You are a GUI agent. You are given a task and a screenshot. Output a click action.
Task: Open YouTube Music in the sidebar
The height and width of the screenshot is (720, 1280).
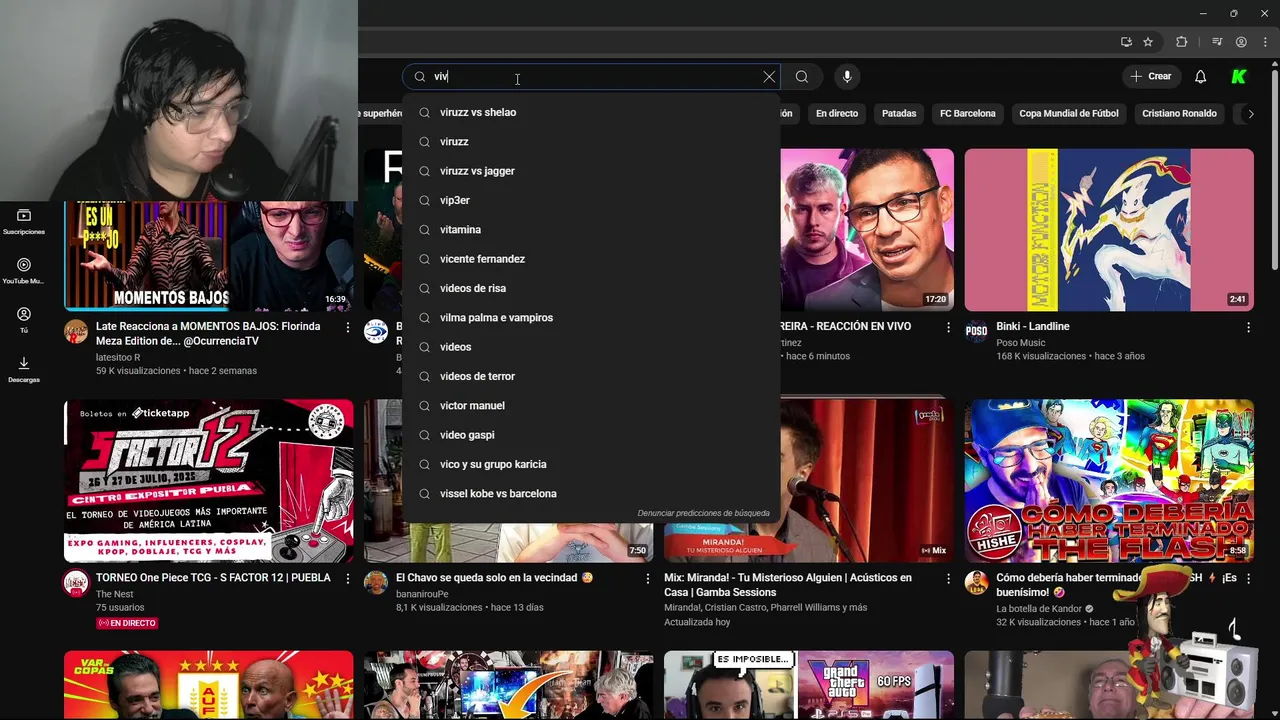pos(24,271)
